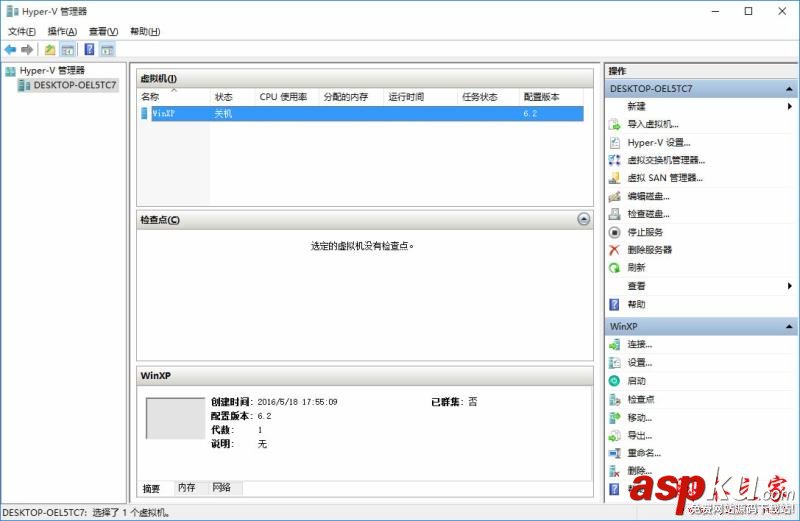The height and width of the screenshot is (521, 800).
Task: Sort by the 运行时间 column header
Action: point(420,96)
